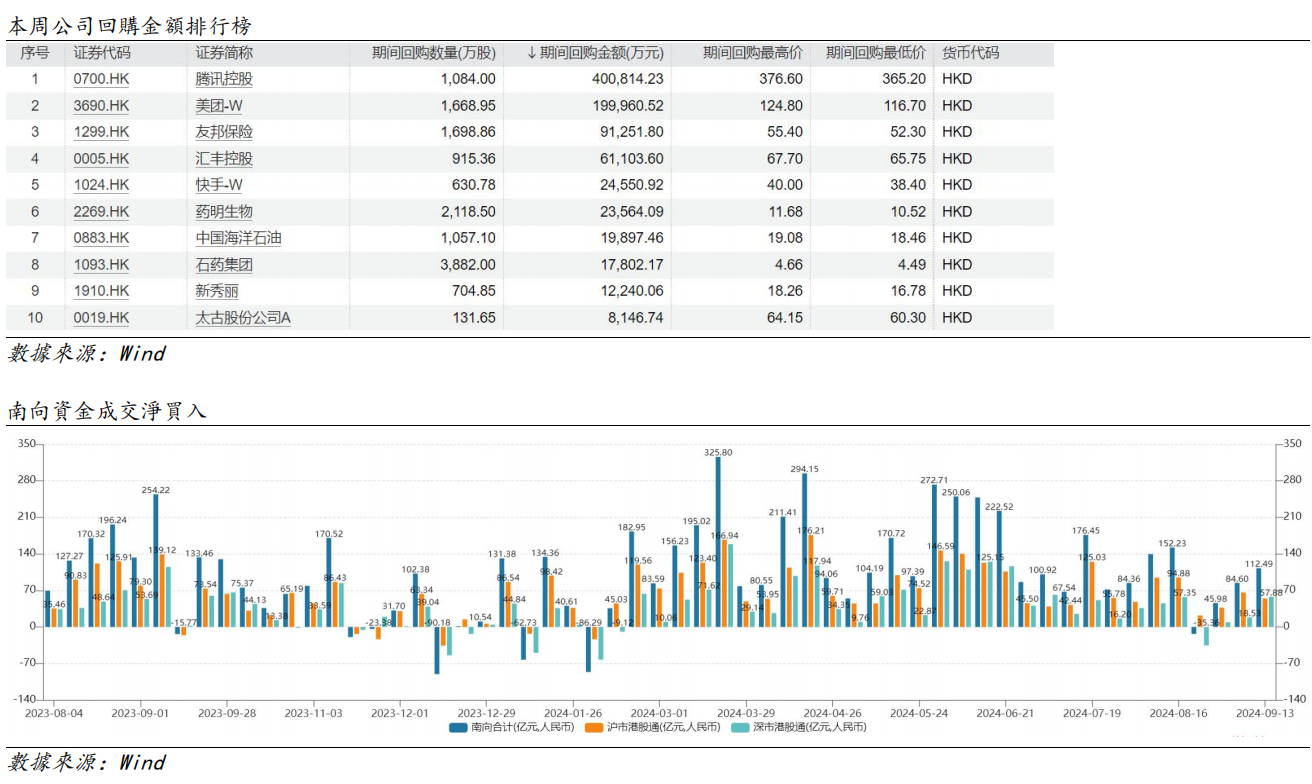Sort by the 期间回购金额(万元) column header

[594, 53]
